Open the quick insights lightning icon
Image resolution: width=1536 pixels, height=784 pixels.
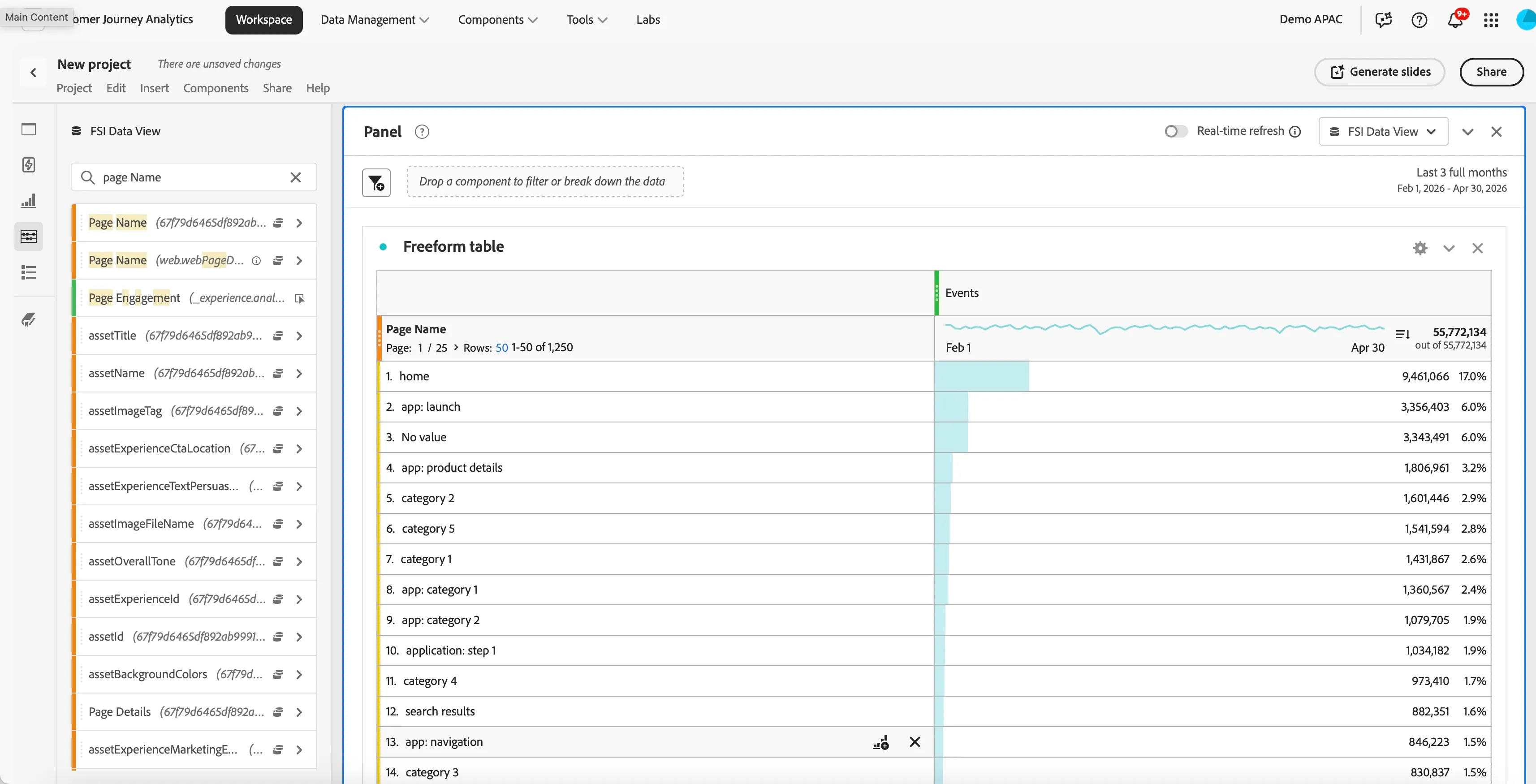(x=29, y=165)
